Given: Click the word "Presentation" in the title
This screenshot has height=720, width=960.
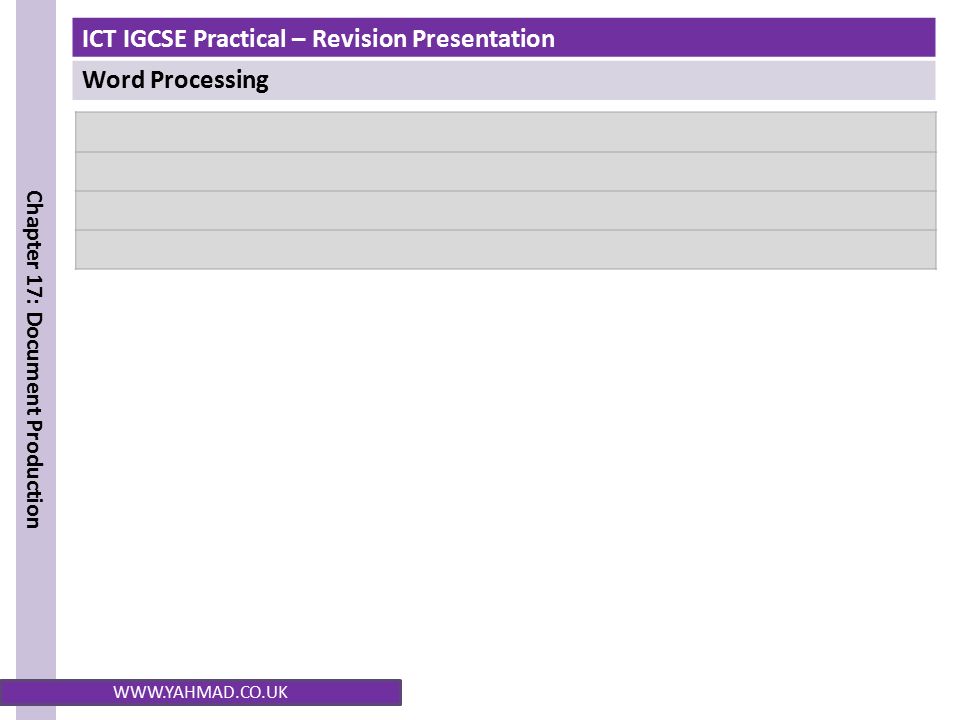Looking at the screenshot, I should point(484,39).
